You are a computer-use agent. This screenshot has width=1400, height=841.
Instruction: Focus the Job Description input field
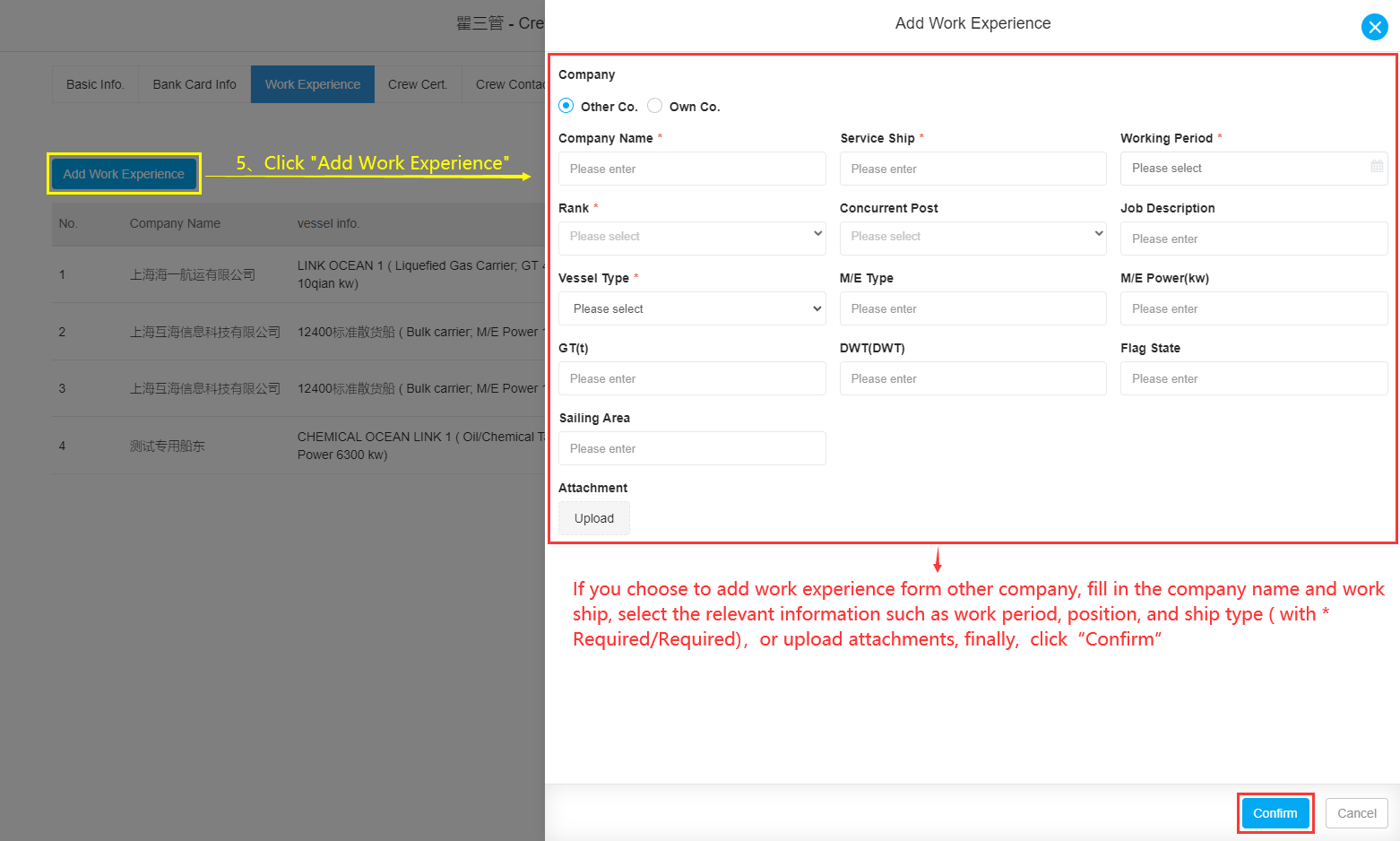click(1254, 238)
